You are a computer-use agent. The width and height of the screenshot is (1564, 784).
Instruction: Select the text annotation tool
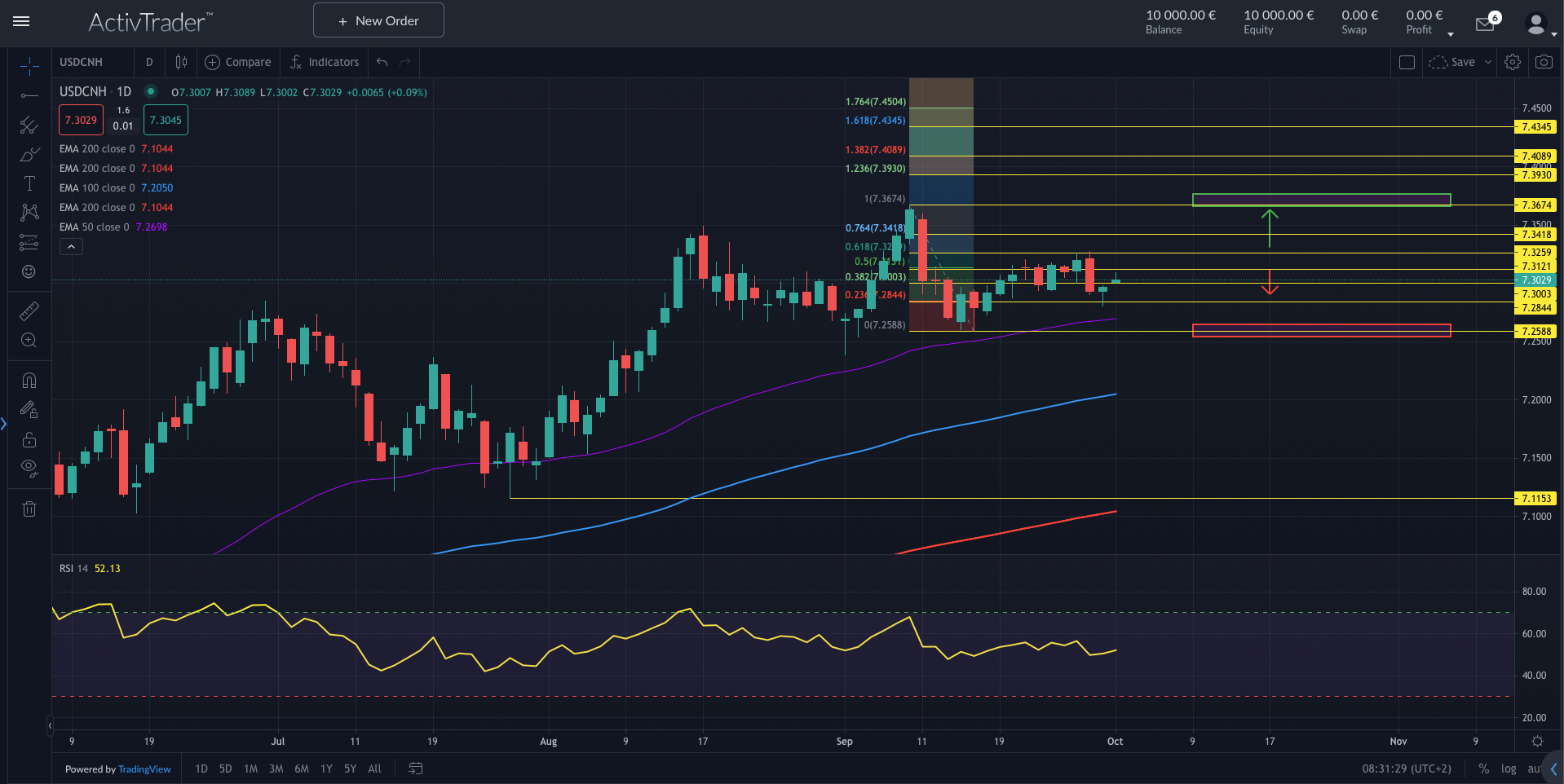coord(29,183)
